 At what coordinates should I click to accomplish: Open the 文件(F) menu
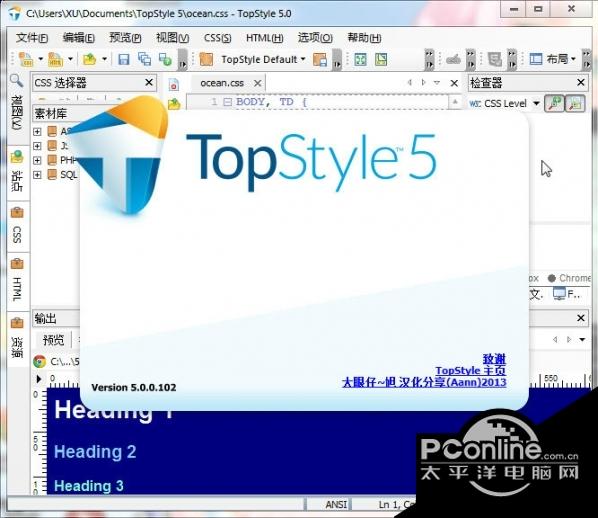32,38
